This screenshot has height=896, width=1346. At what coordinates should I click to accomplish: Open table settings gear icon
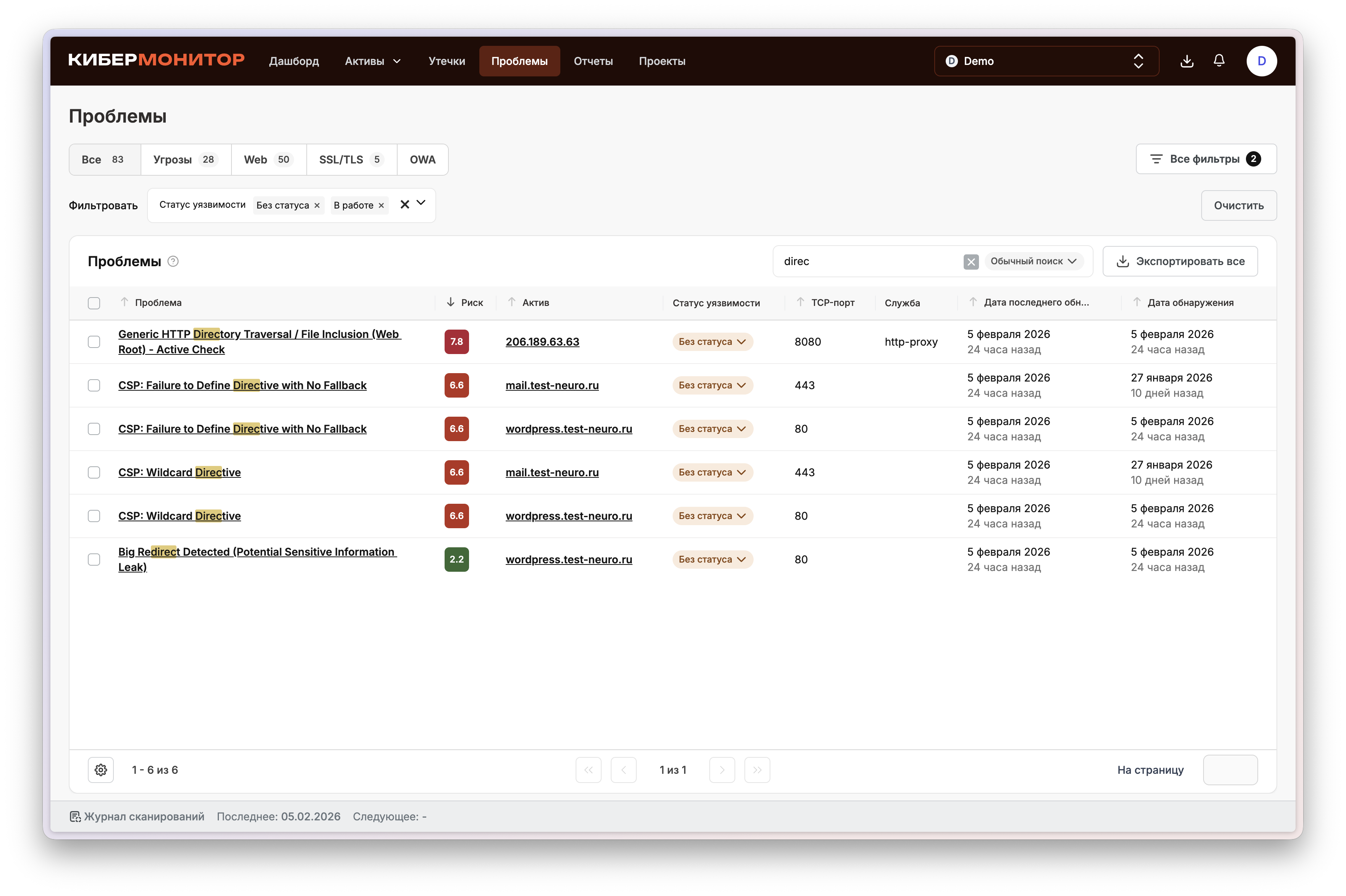point(100,770)
